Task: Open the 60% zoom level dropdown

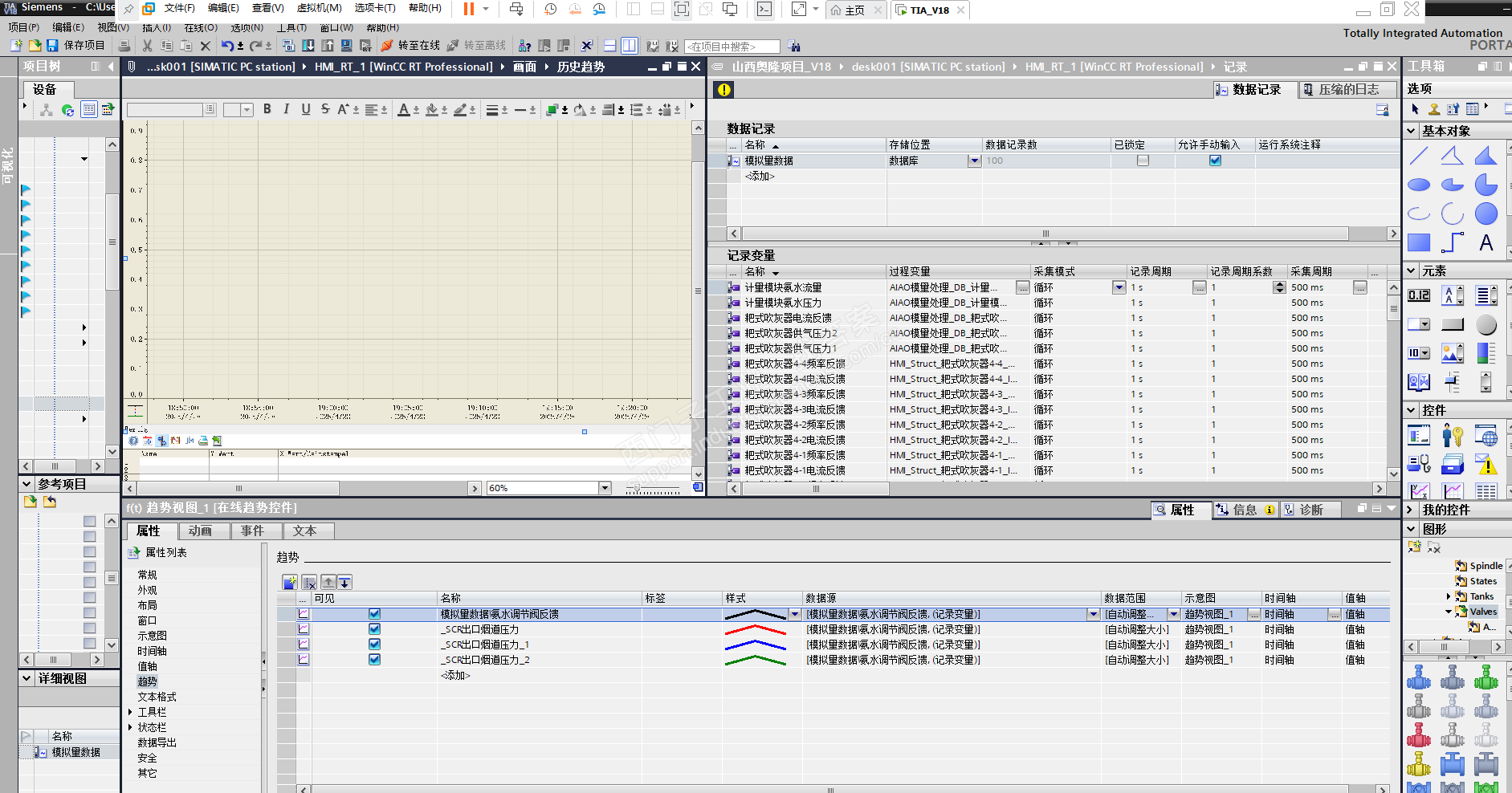Action: pyautogui.click(x=605, y=488)
